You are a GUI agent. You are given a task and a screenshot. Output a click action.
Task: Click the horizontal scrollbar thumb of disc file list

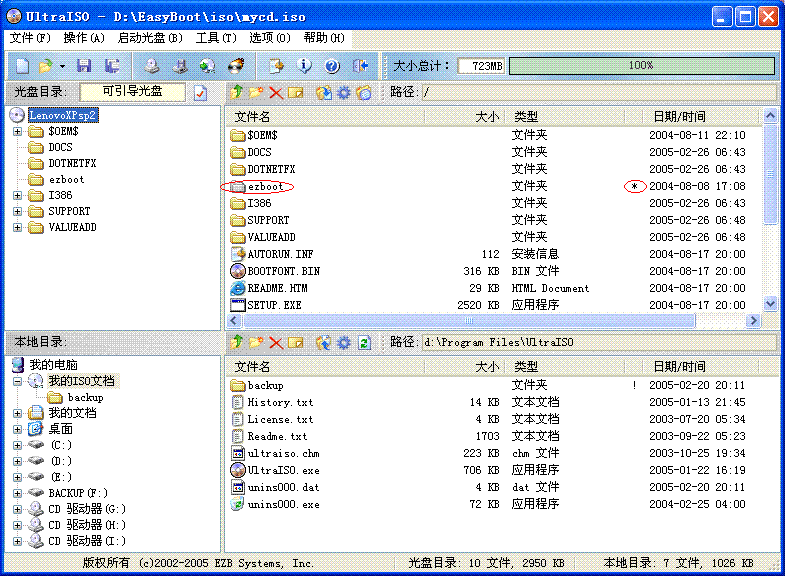coord(469,320)
